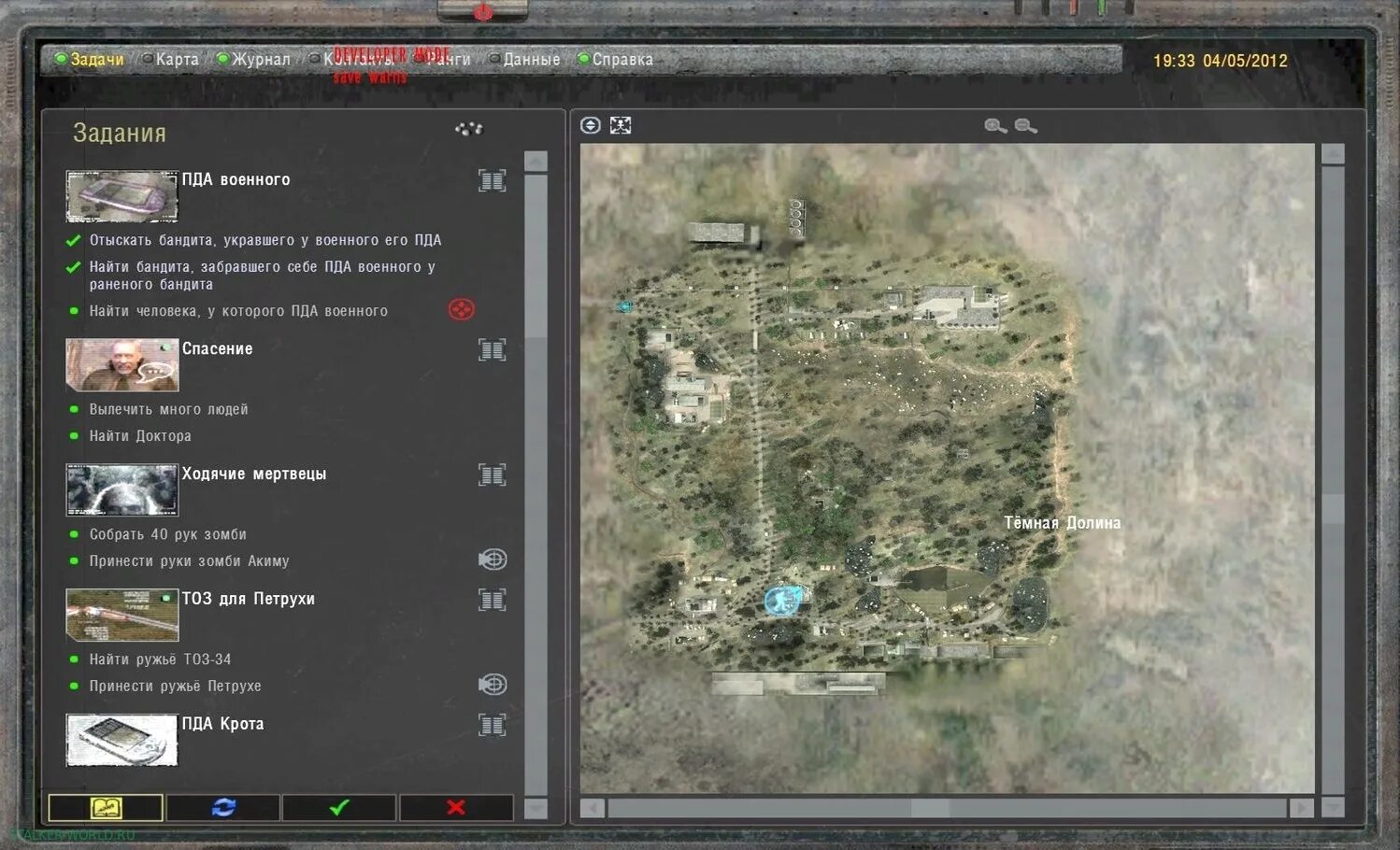This screenshot has width=1400, height=850.
Task: Select subtask Найти бандита, забравшего себе ПДА
Action: (x=263, y=276)
